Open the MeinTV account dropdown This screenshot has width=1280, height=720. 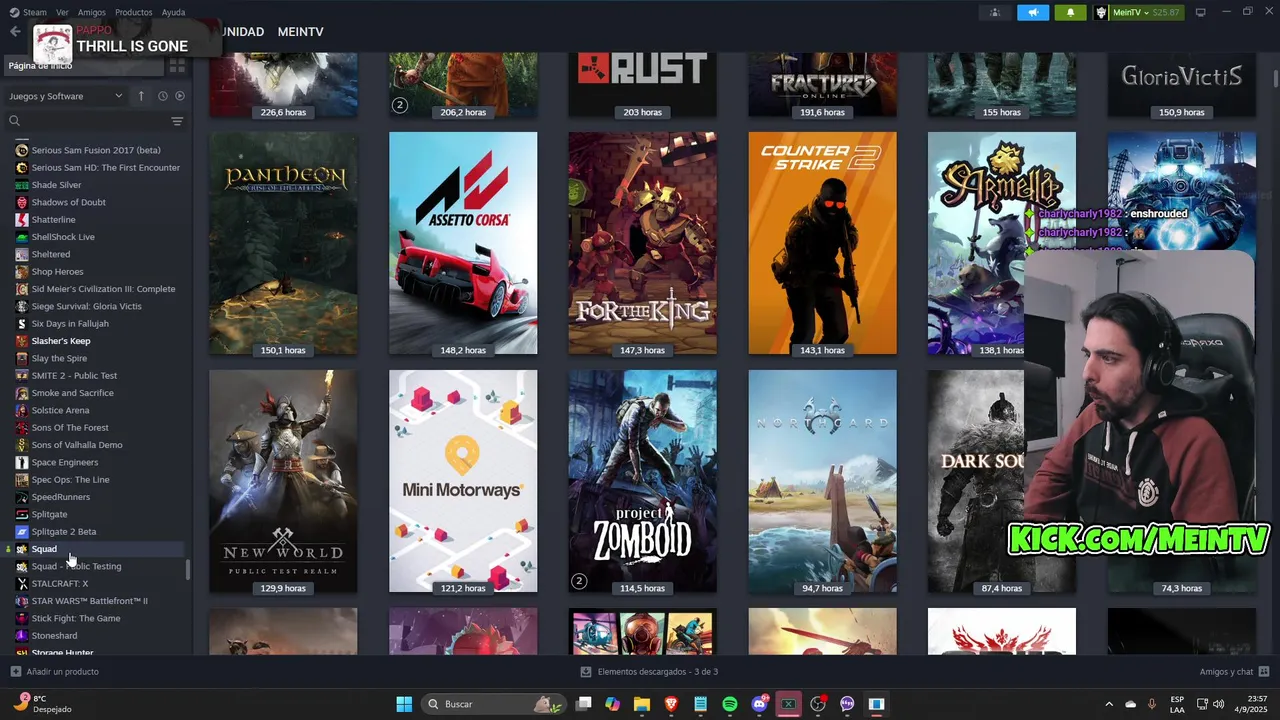click(1138, 12)
